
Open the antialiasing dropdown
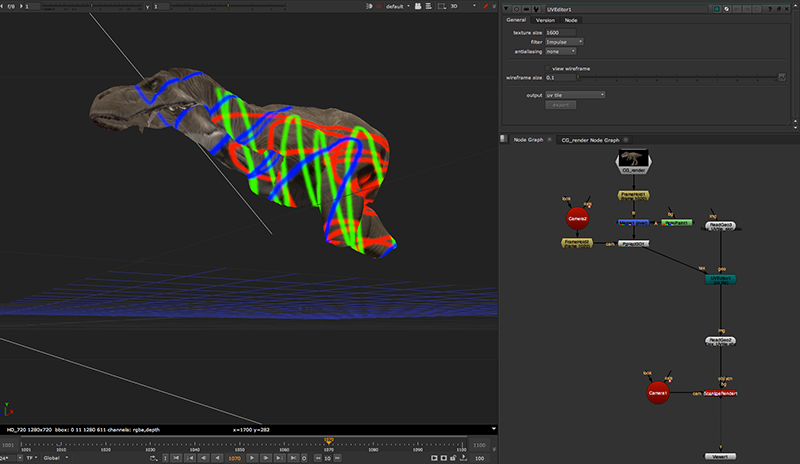coord(560,51)
